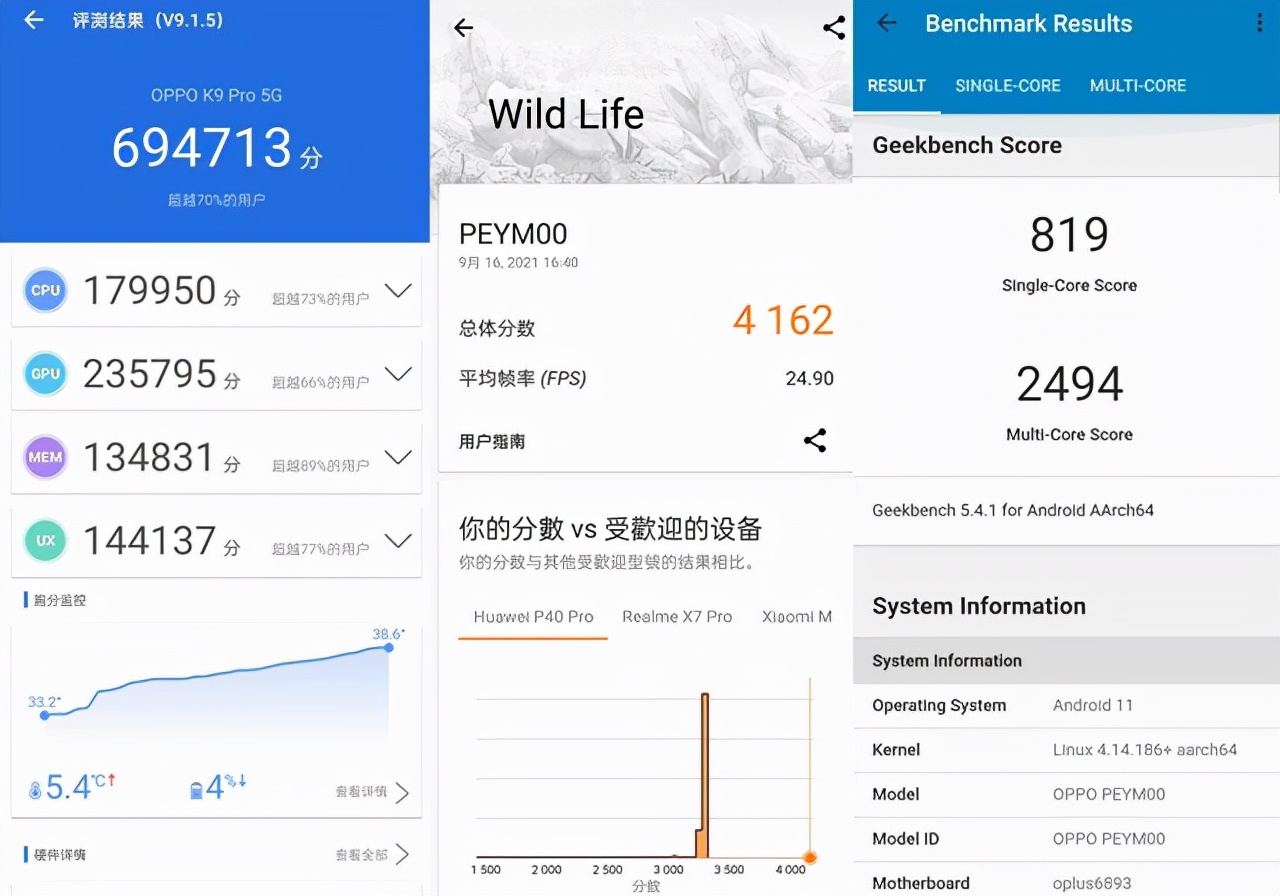Expand the GPU score 235795 row chevron

[398, 374]
